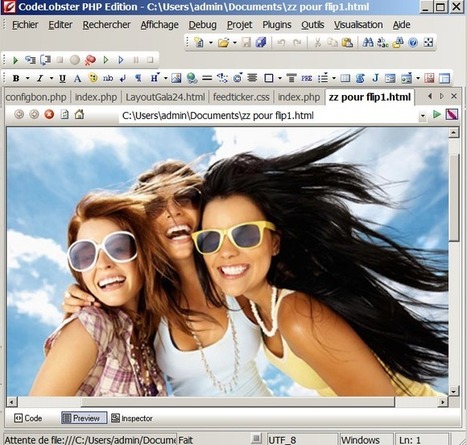Open the New file dropdown arrow
Viewport: 467px width, 445px height.
[x=211, y=43]
